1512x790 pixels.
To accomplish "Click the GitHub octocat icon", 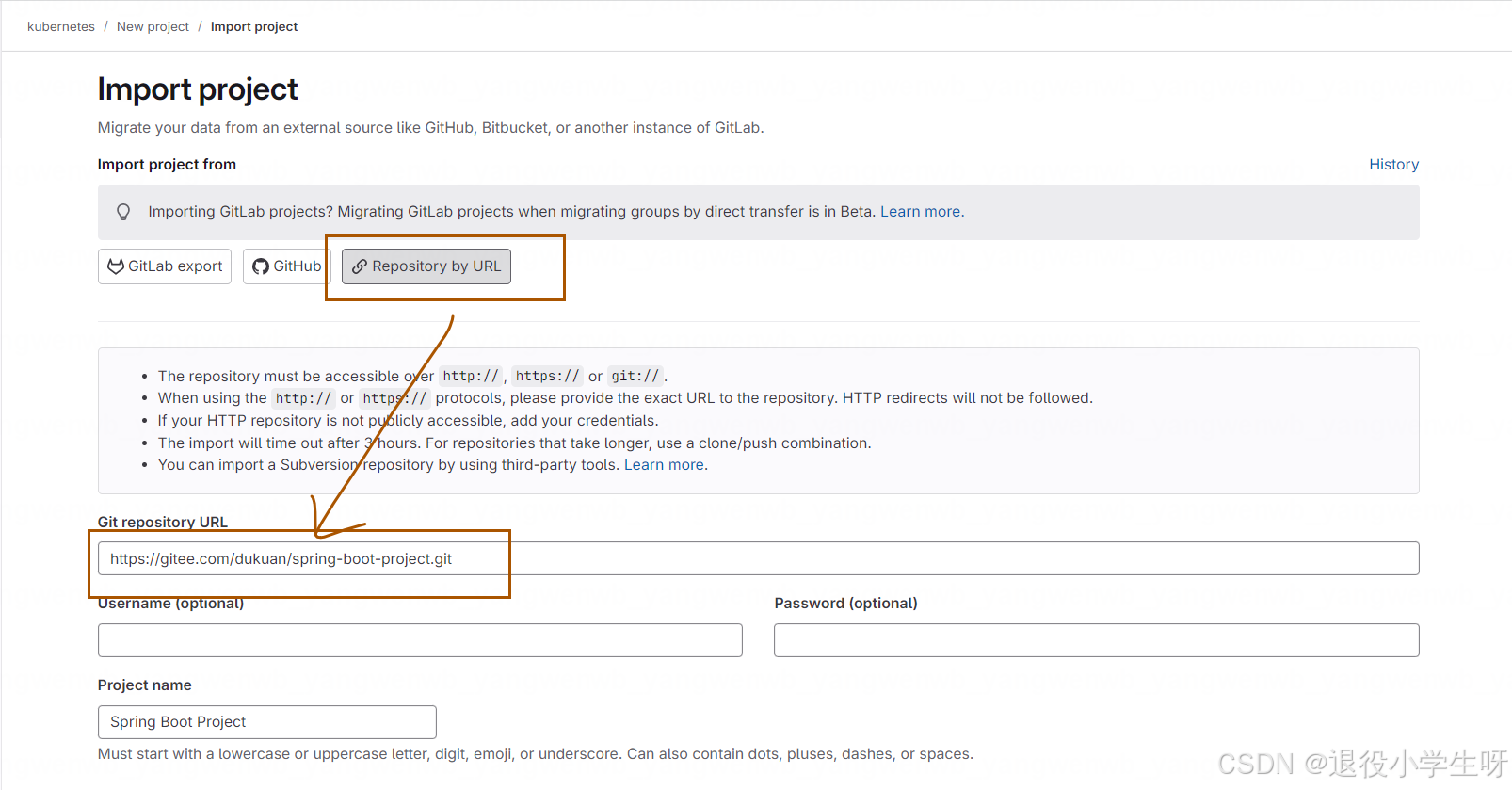I will tap(261, 266).
